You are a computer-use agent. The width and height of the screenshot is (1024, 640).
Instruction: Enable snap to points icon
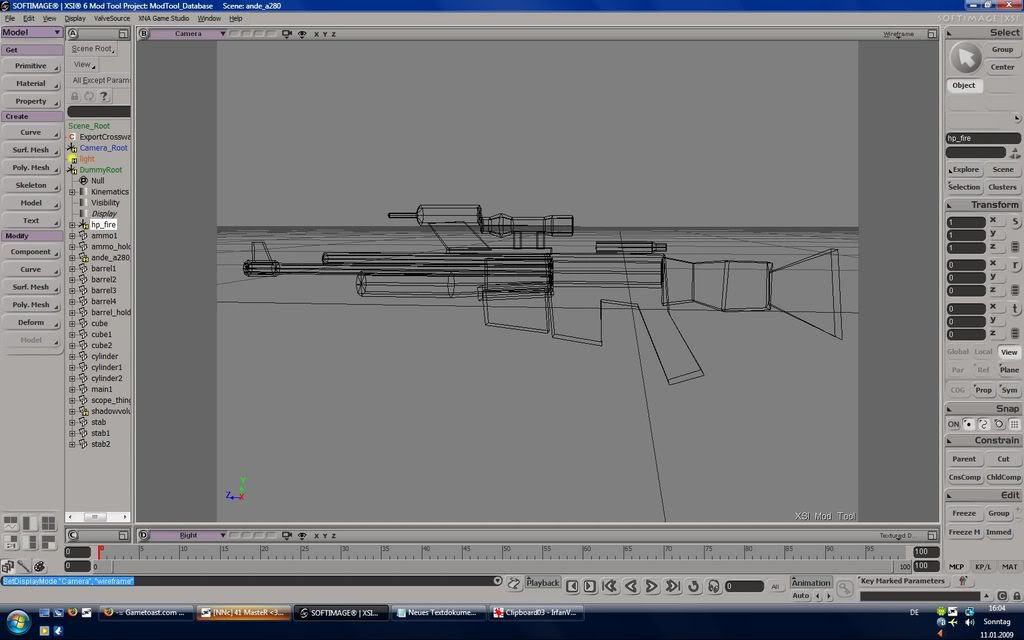coord(968,424)
